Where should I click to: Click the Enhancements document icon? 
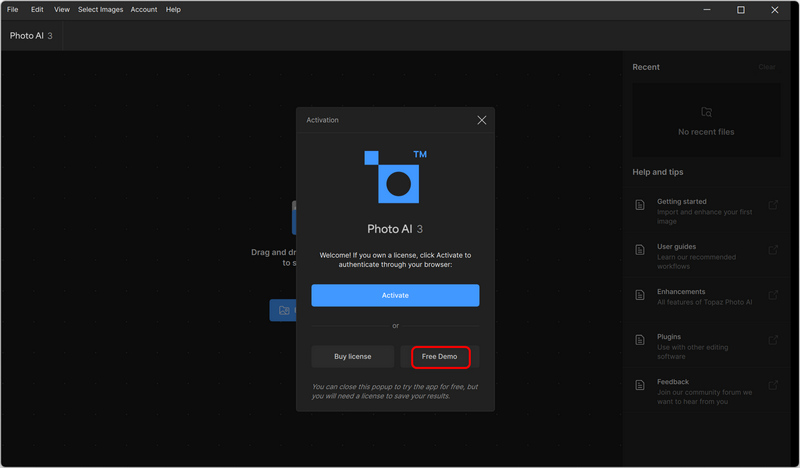pyautogui.click(x=640, y=295)
